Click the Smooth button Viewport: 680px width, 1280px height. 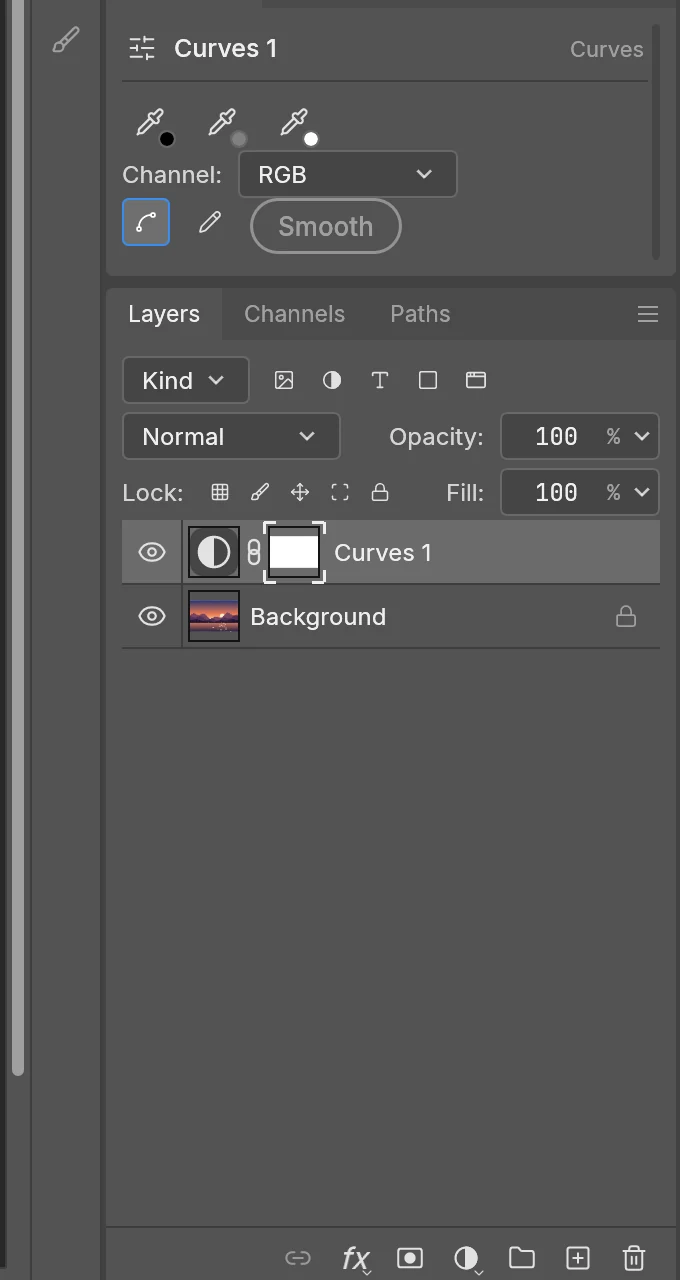click(326, 226)
